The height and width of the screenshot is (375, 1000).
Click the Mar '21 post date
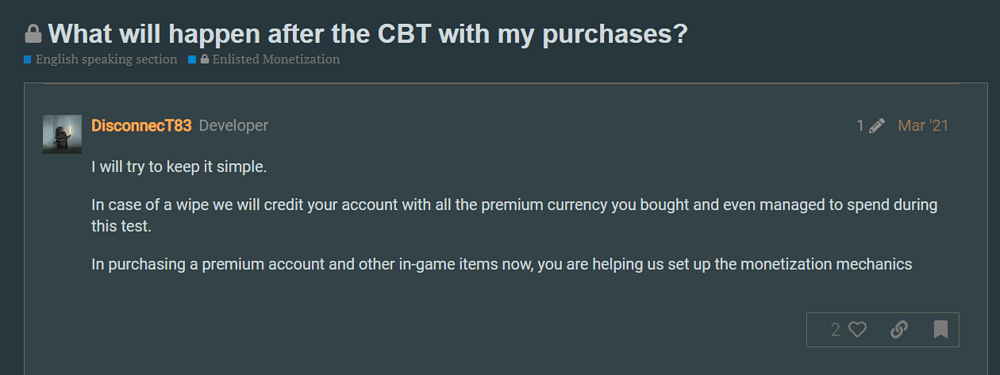pos(923,126)
